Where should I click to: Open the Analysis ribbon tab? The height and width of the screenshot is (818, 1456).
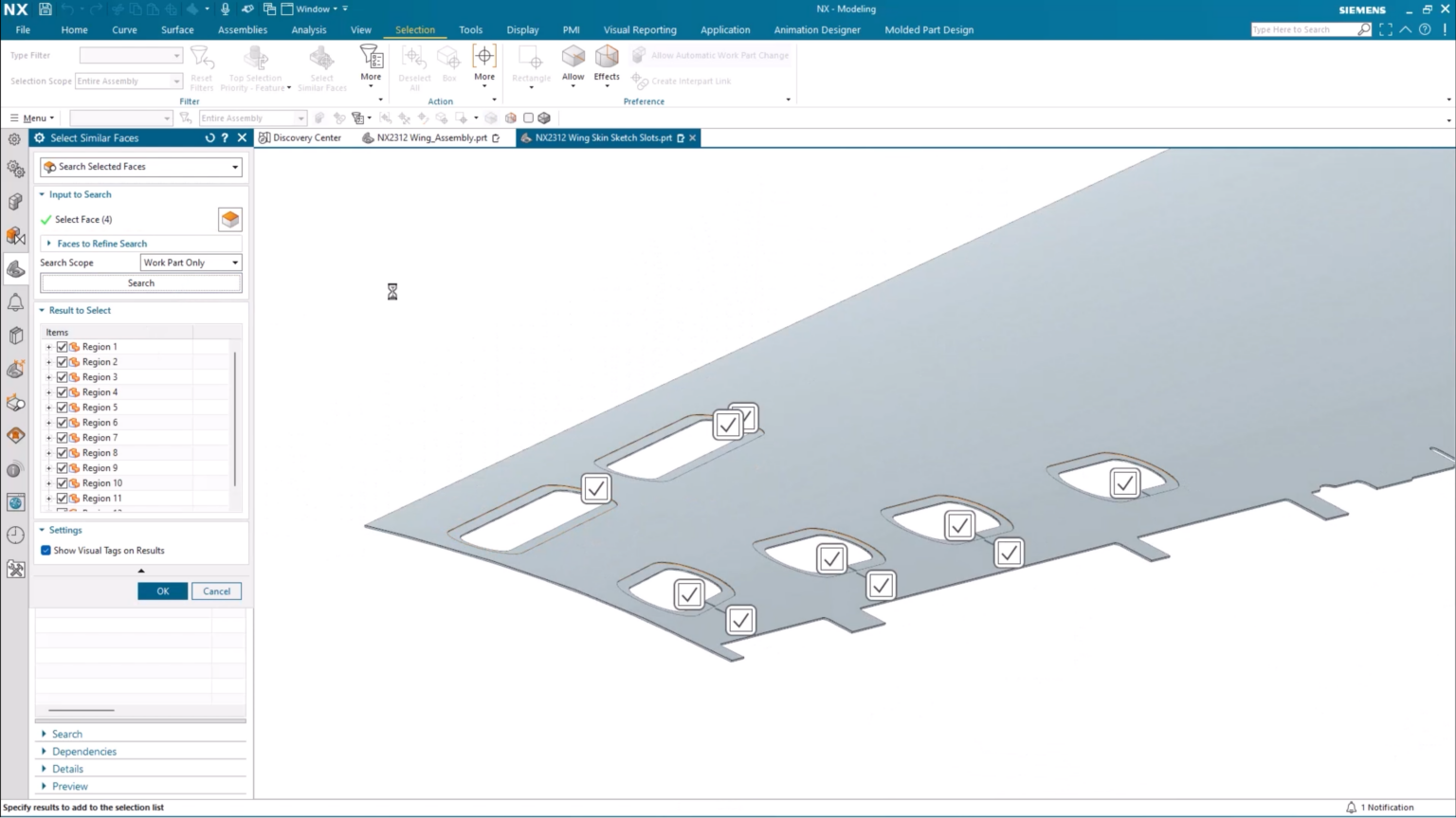pyautogui.click(x=308, y=30)
